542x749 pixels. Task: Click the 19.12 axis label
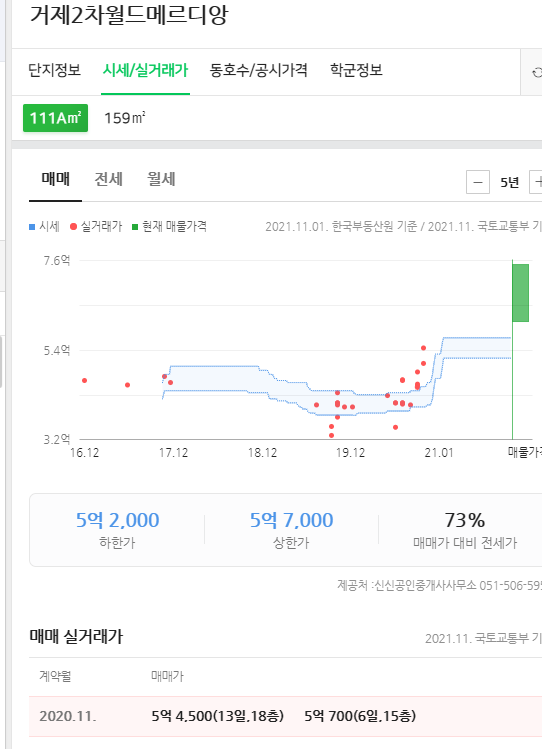[351, 453]
